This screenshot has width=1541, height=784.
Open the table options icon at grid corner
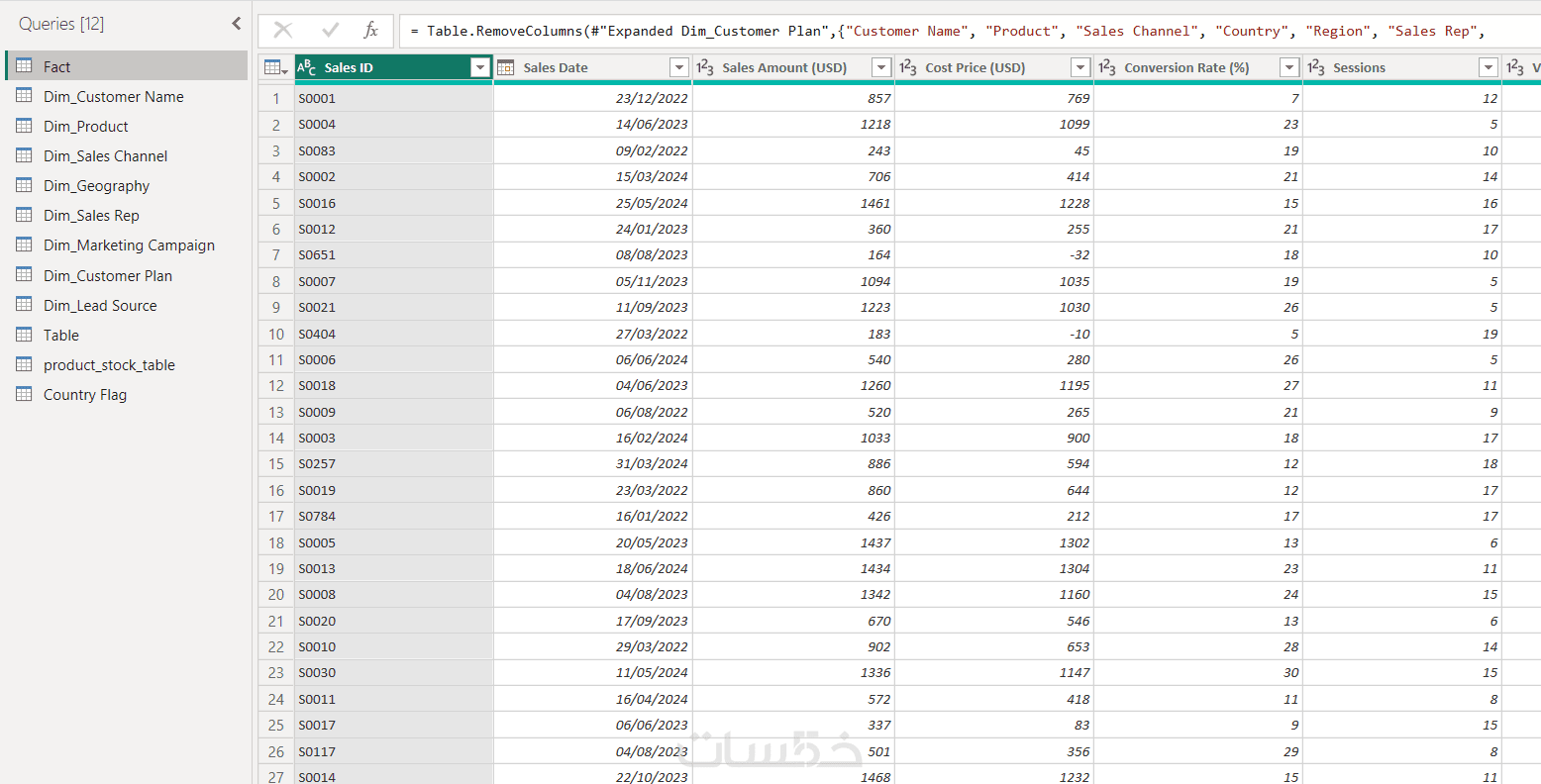pyautogui.click(x=275, y=67)
